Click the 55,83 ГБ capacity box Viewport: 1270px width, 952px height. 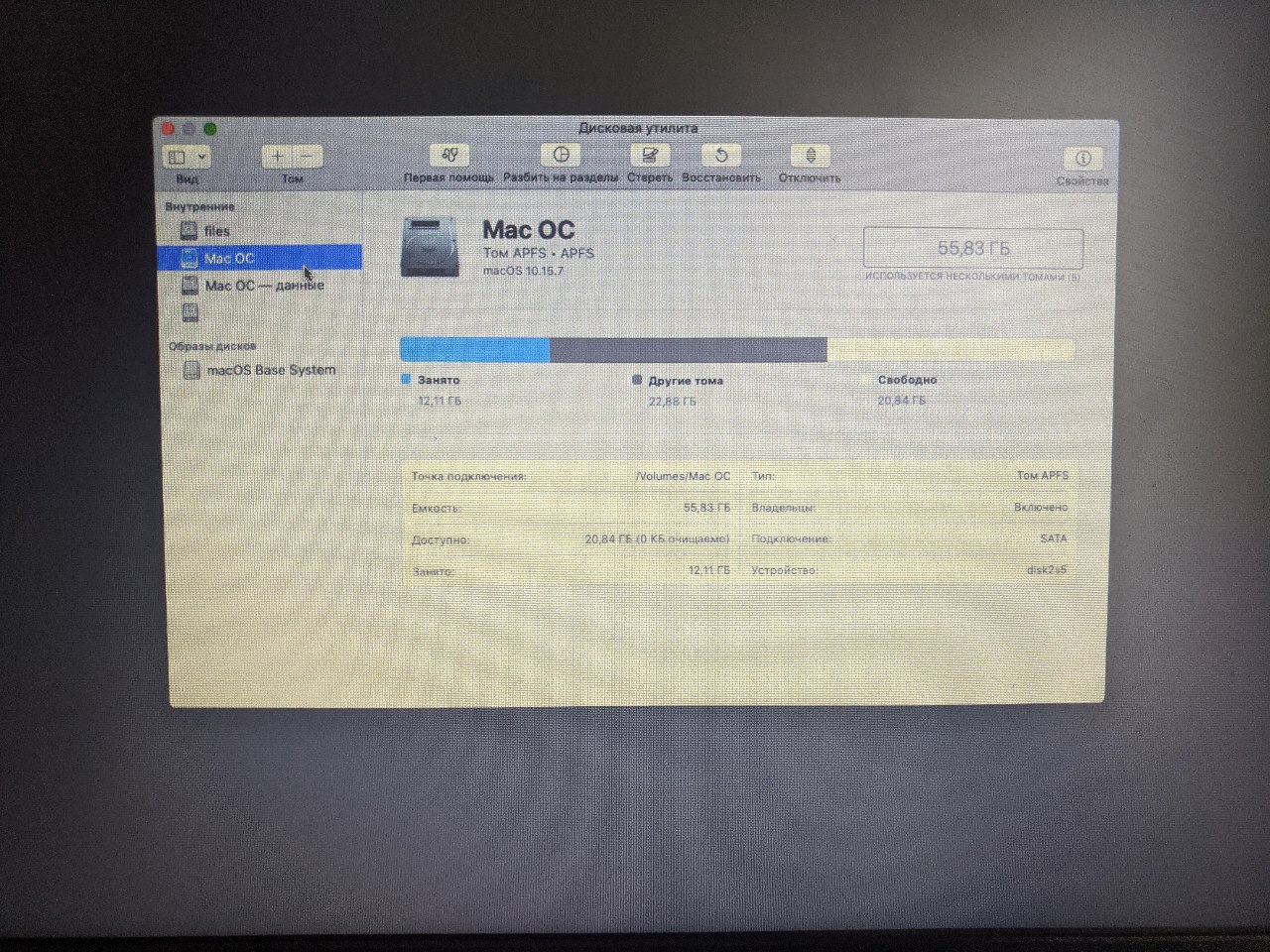pyautogui.click(x=973, y=249)
